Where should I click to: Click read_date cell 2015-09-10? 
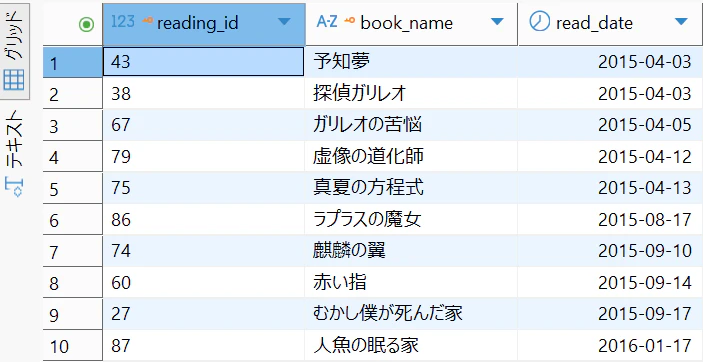(611, 251)
